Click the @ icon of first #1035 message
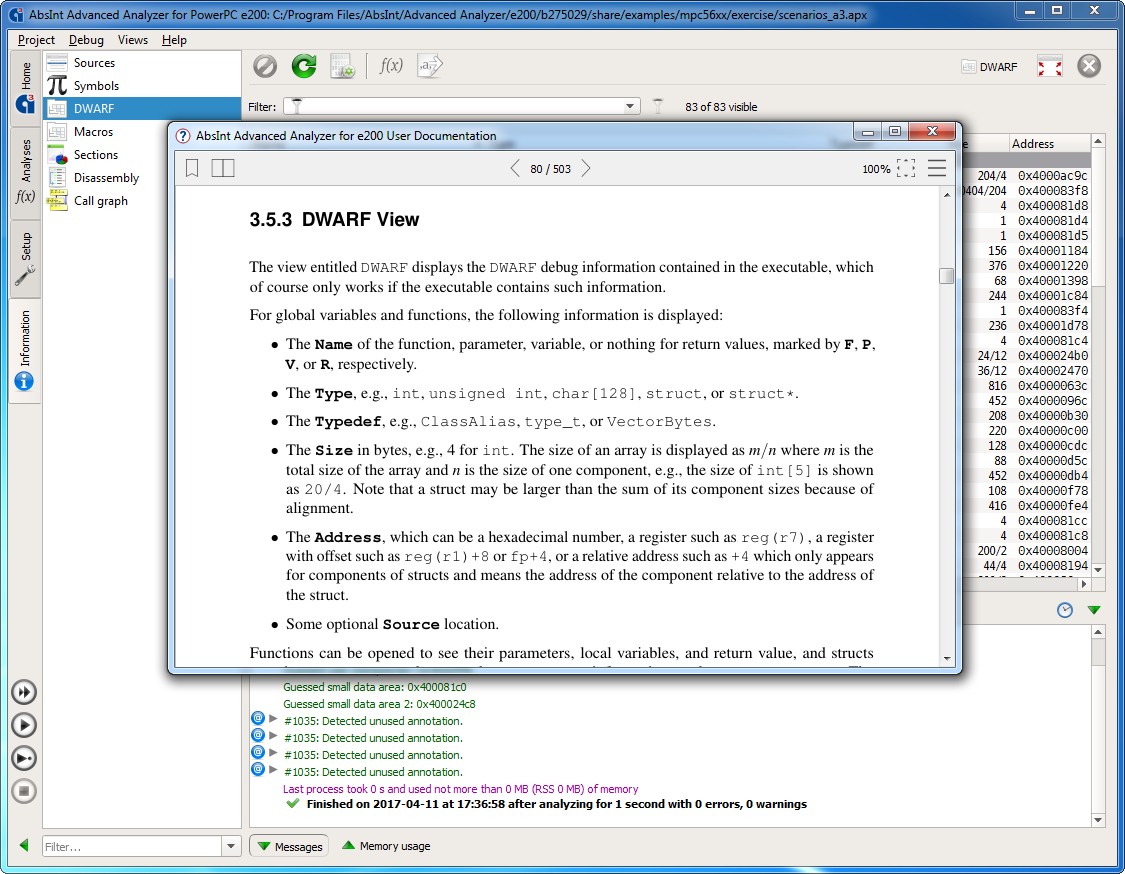The image size is (1125, 874). click(258, 718)
